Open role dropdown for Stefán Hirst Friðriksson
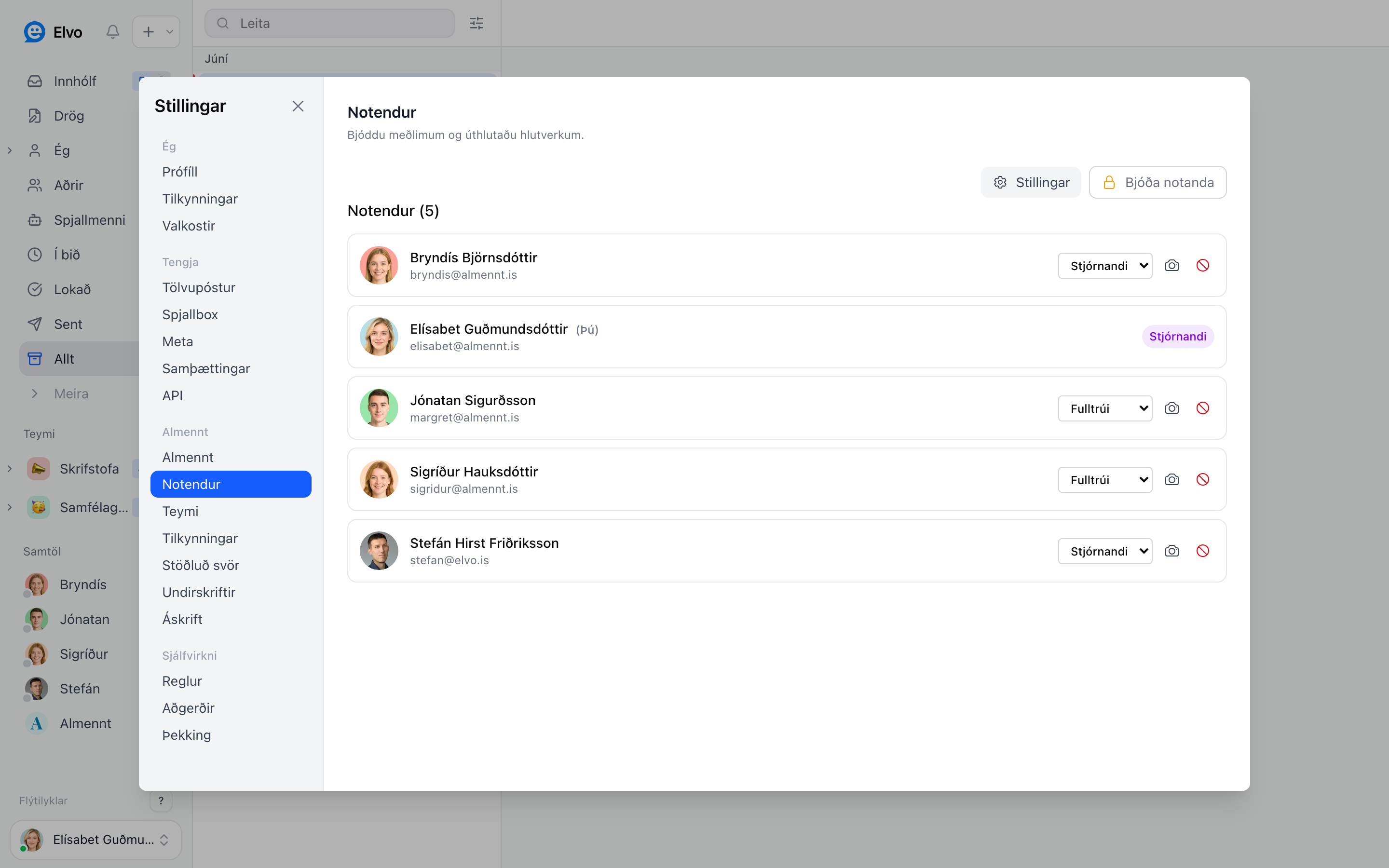The height and width of the screenshot is (868, 1389). coord(1105,551)
